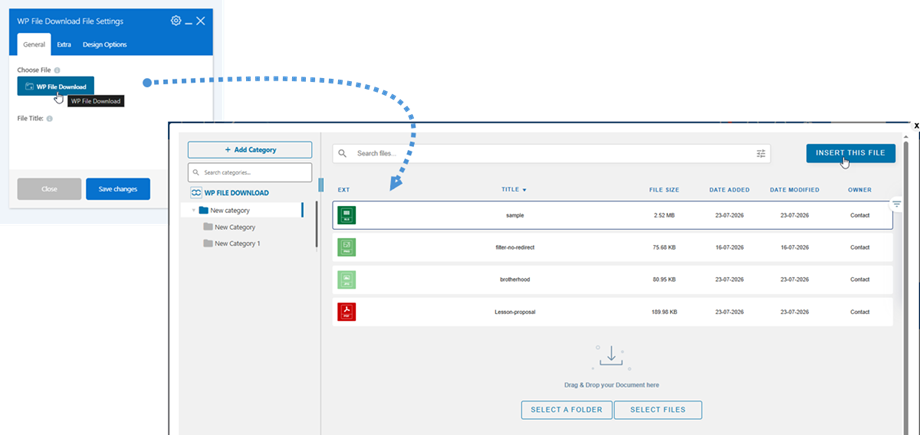
Task: Click the popup right vertical scrollbar
Action: [907, 288]
